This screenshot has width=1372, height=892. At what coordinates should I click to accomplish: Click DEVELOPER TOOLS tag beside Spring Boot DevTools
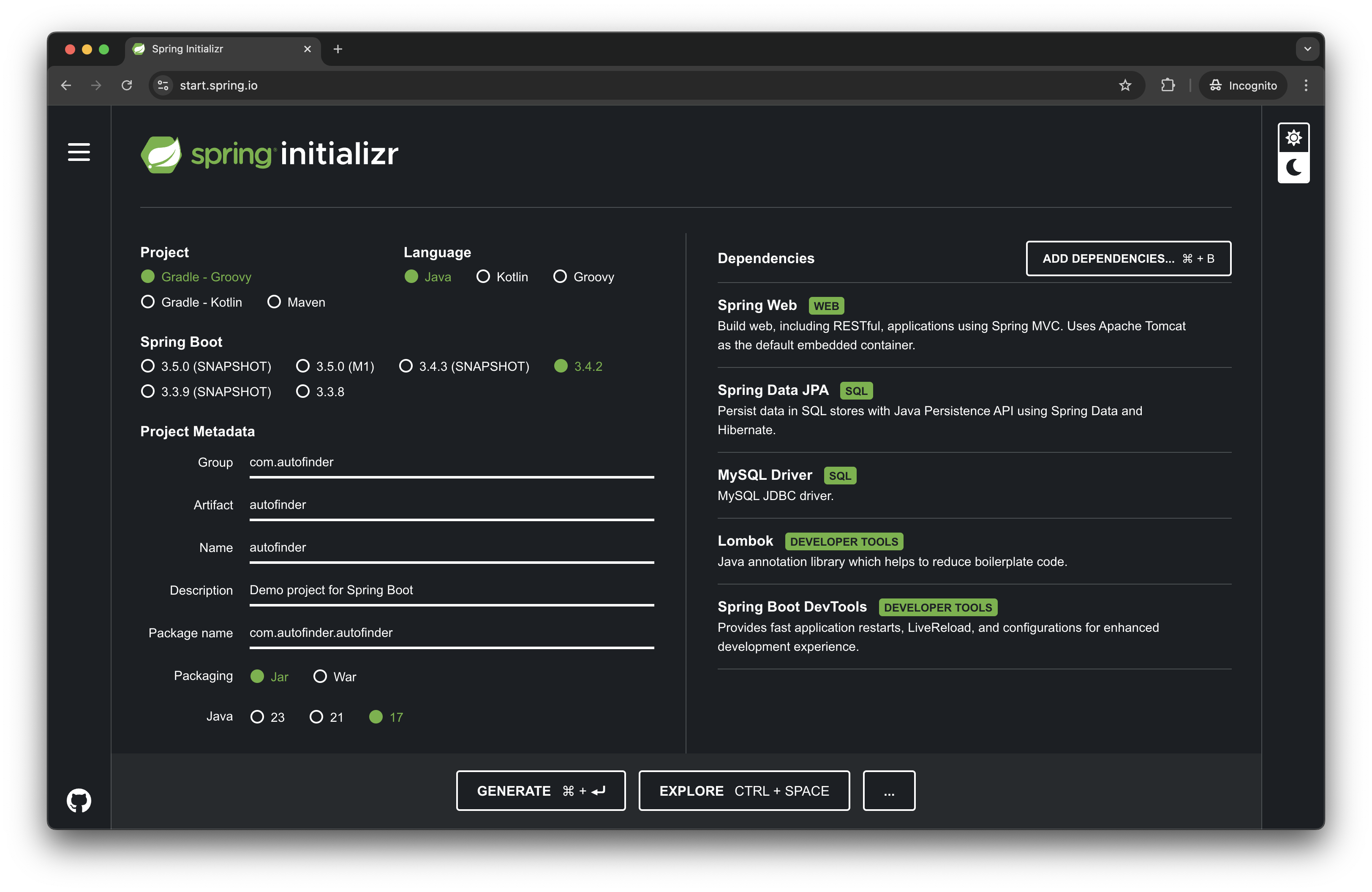[938, 607]
